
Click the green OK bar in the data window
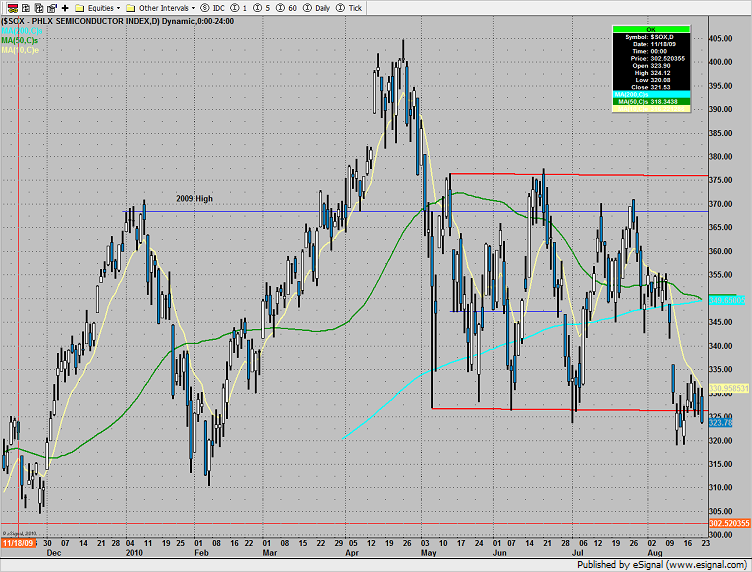651,29
